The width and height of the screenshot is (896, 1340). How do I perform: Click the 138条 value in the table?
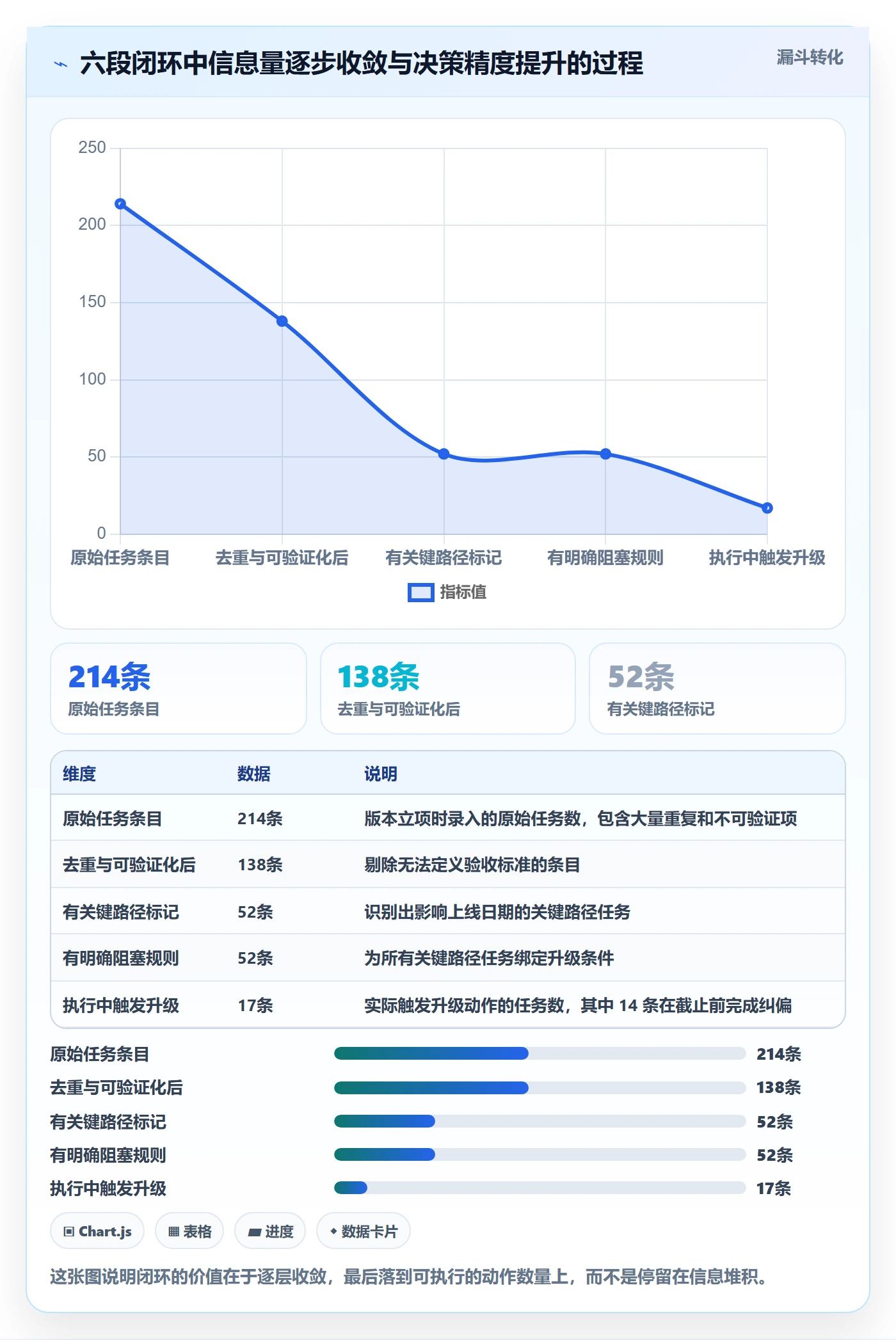point(260,865)
